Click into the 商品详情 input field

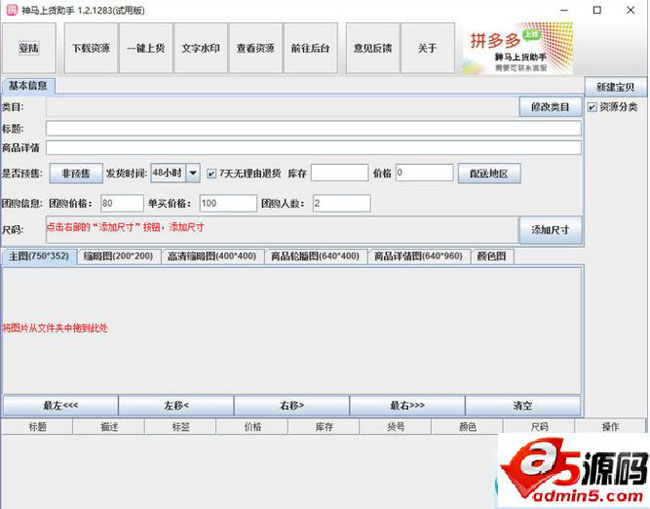point(313,148)
